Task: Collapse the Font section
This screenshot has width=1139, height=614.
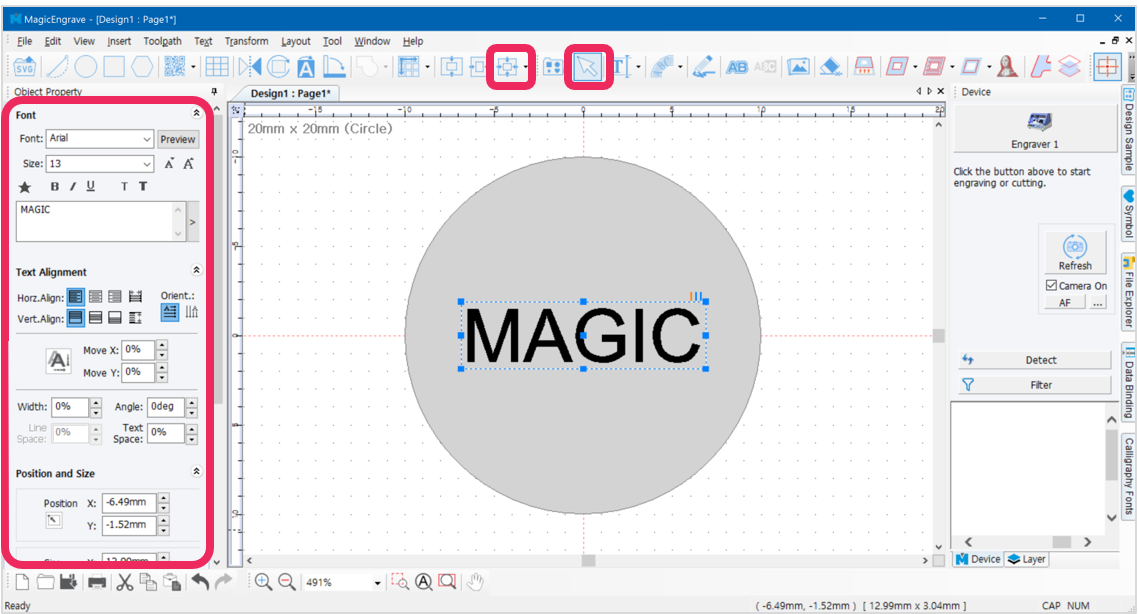Action: coord(196,113)
